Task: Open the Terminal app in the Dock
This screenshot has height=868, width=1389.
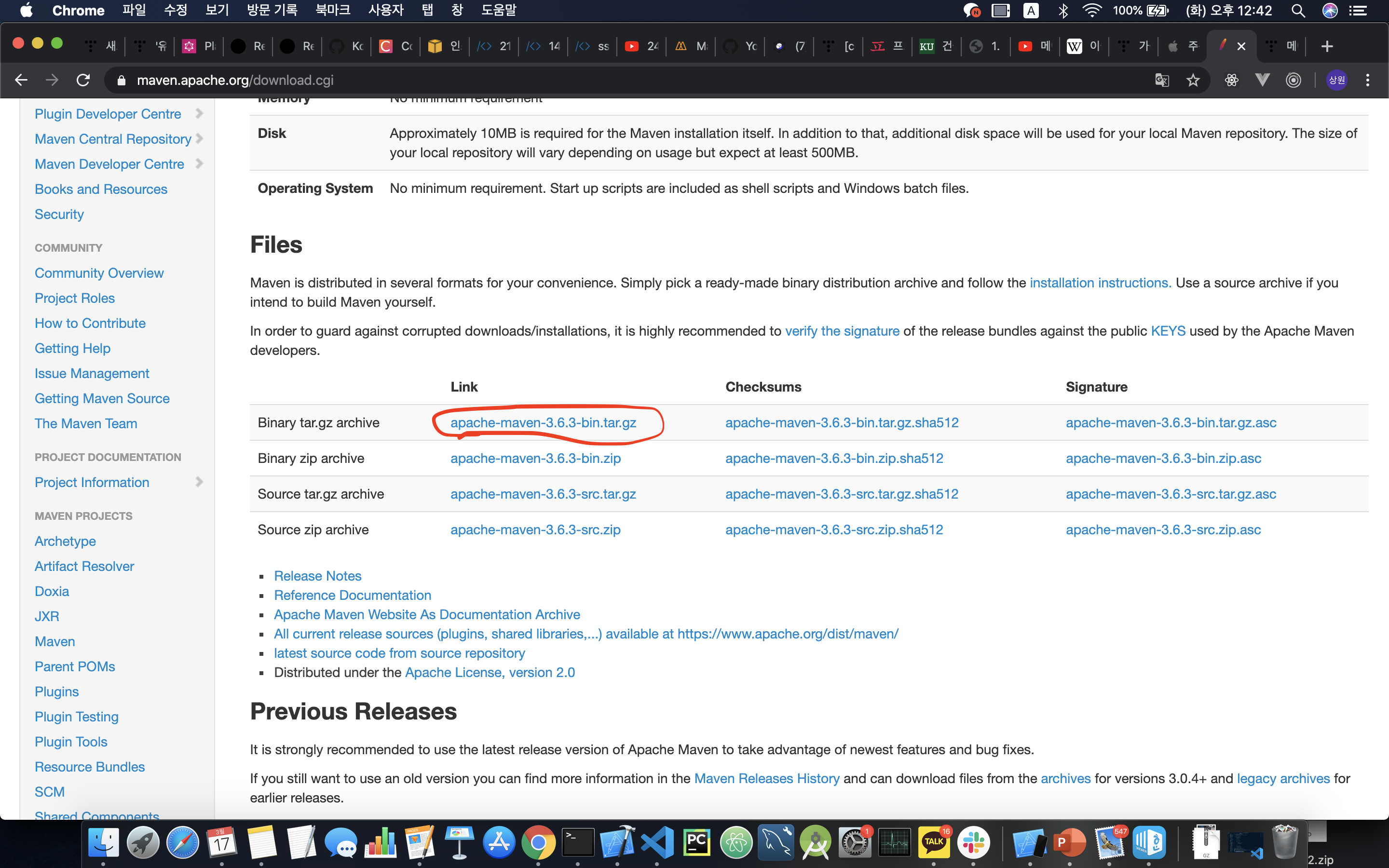Action: point(577,842)
